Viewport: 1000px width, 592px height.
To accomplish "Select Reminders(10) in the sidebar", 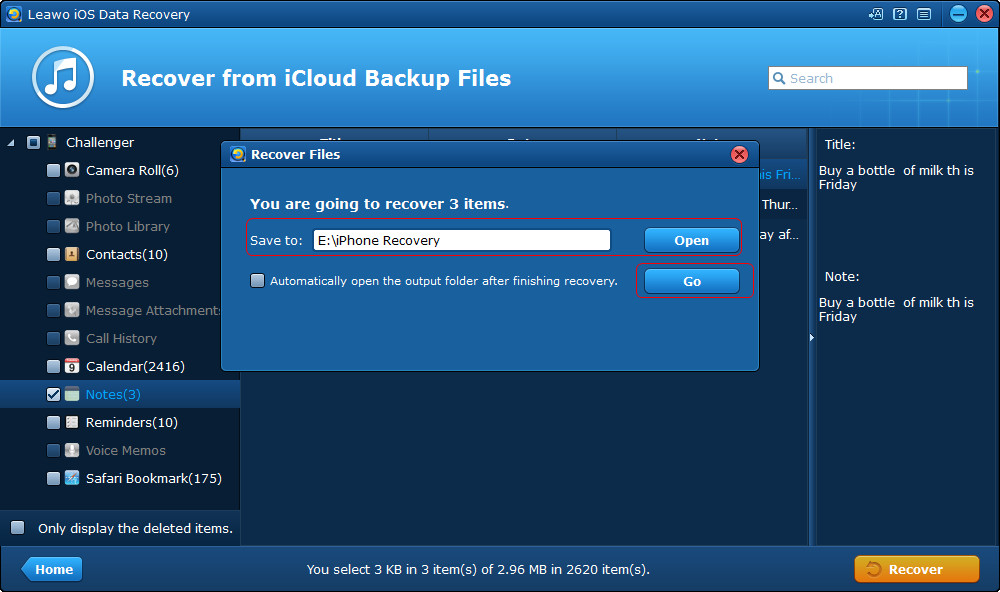I will [131, 422].
